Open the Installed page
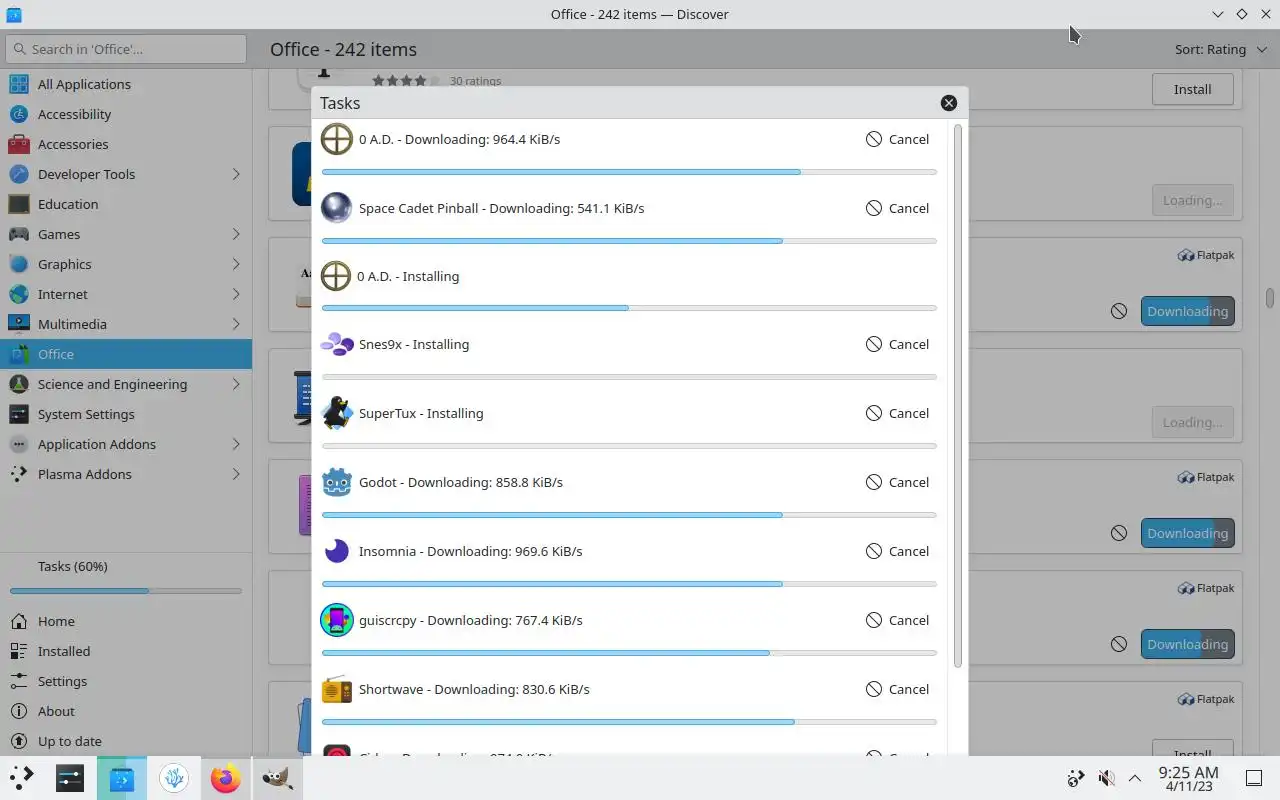The width and height of the screenshot is (1280, 800). coord(126,651)
